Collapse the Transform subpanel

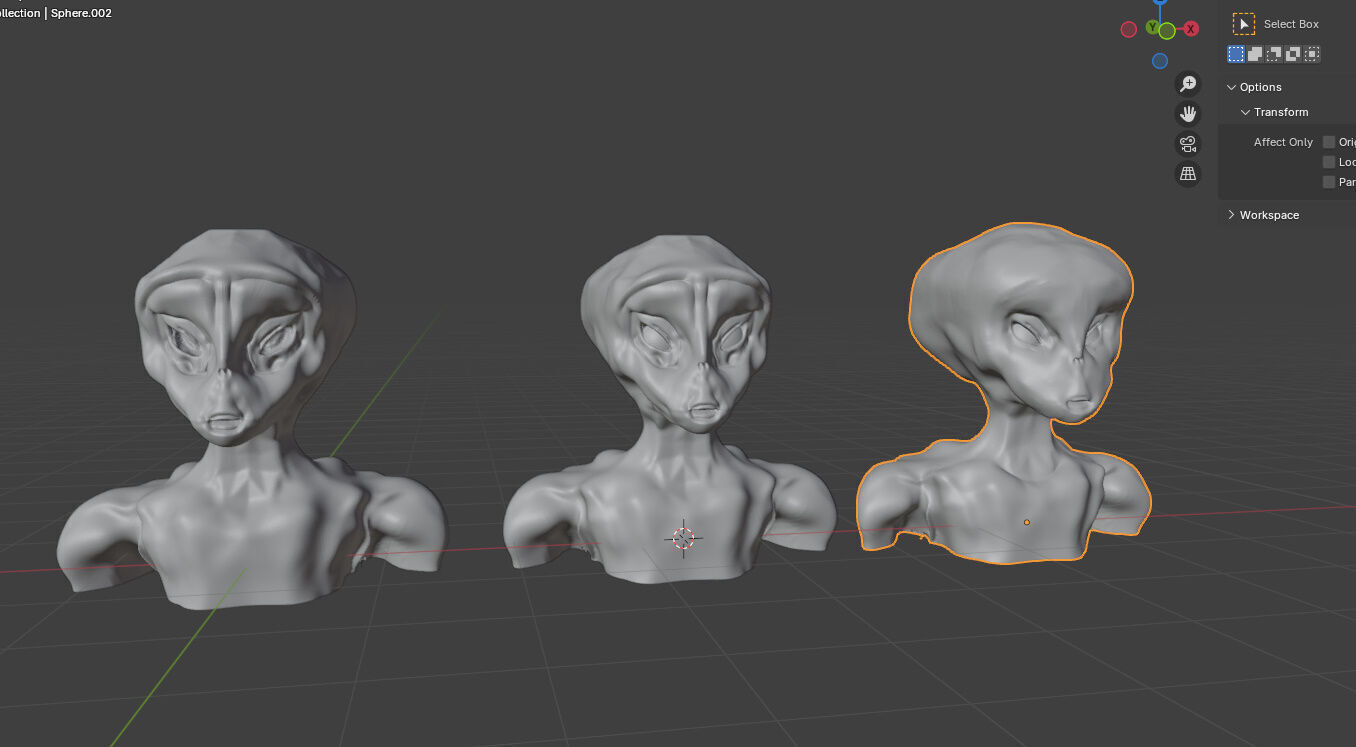[1245, 112]
